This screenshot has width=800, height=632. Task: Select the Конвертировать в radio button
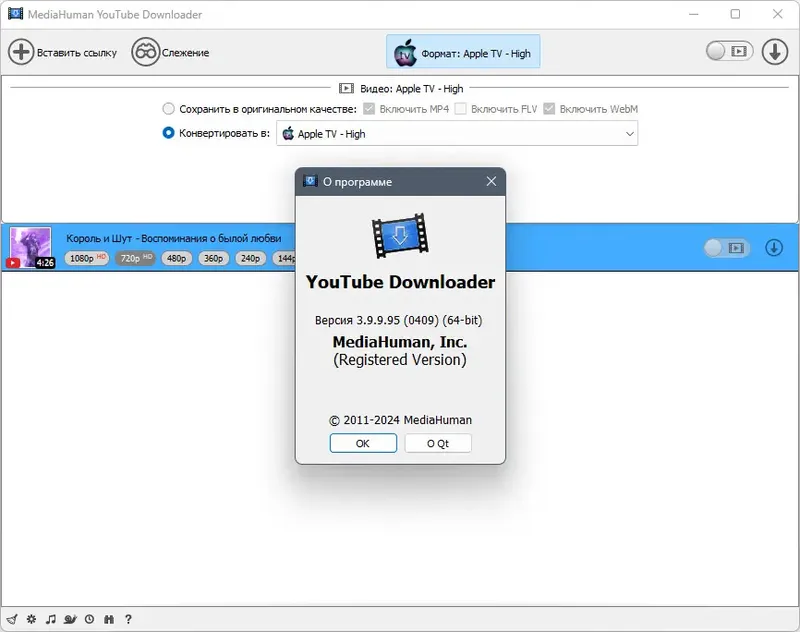pyautogui.click(x=168, y=133)
